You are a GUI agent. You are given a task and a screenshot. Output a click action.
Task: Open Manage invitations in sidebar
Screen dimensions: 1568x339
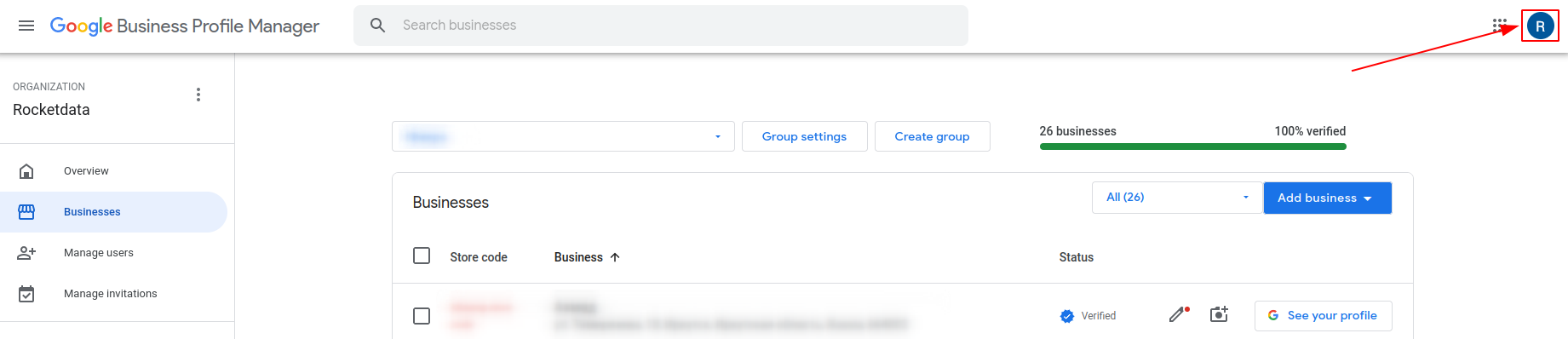click(111, 294)
